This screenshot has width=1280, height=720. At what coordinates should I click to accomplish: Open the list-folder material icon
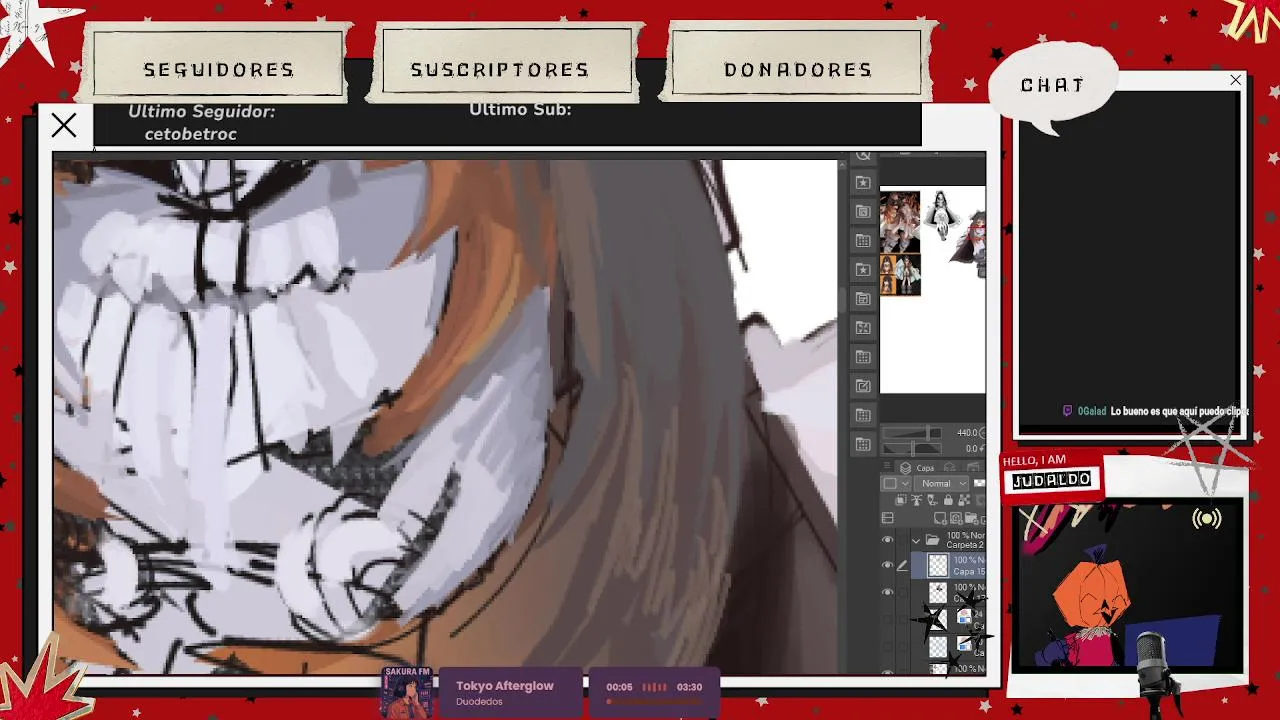pos(863,298)
